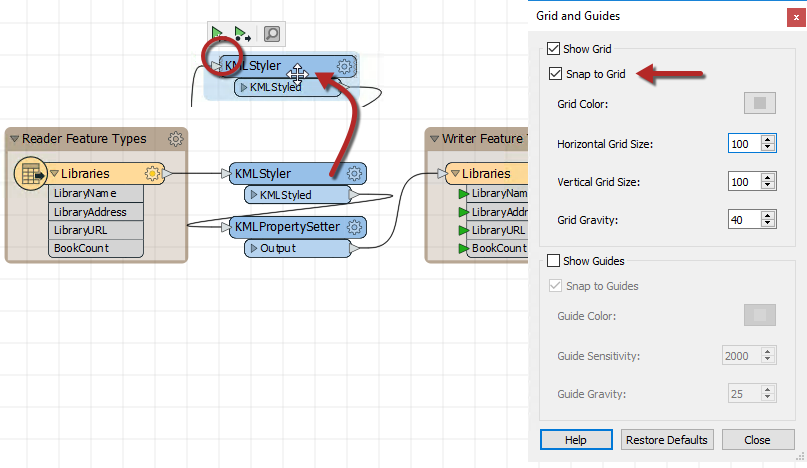The image size is (807, 468).
Task: Toggle the Show Grid checkbox
Action: [554, 49]
